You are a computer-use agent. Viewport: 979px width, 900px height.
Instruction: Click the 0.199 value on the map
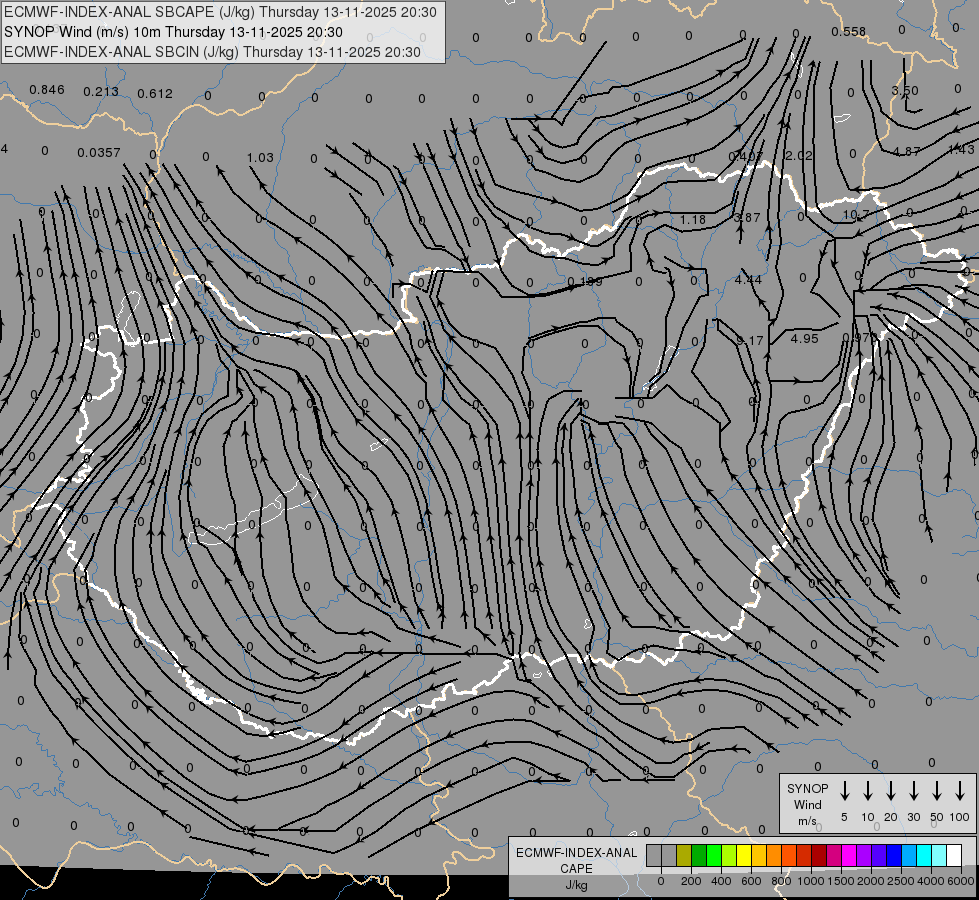click(585, 282)
